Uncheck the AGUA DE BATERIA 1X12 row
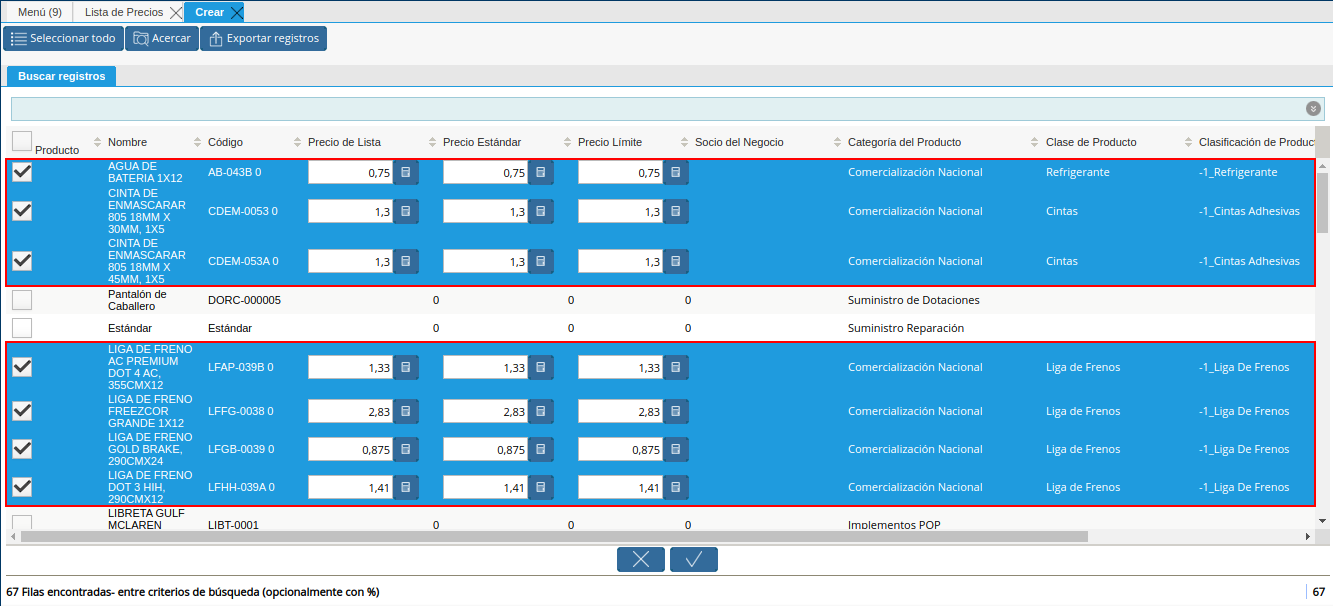This screenshot has width=1333, height=606. pyautogui.click(x=22, y=172)
